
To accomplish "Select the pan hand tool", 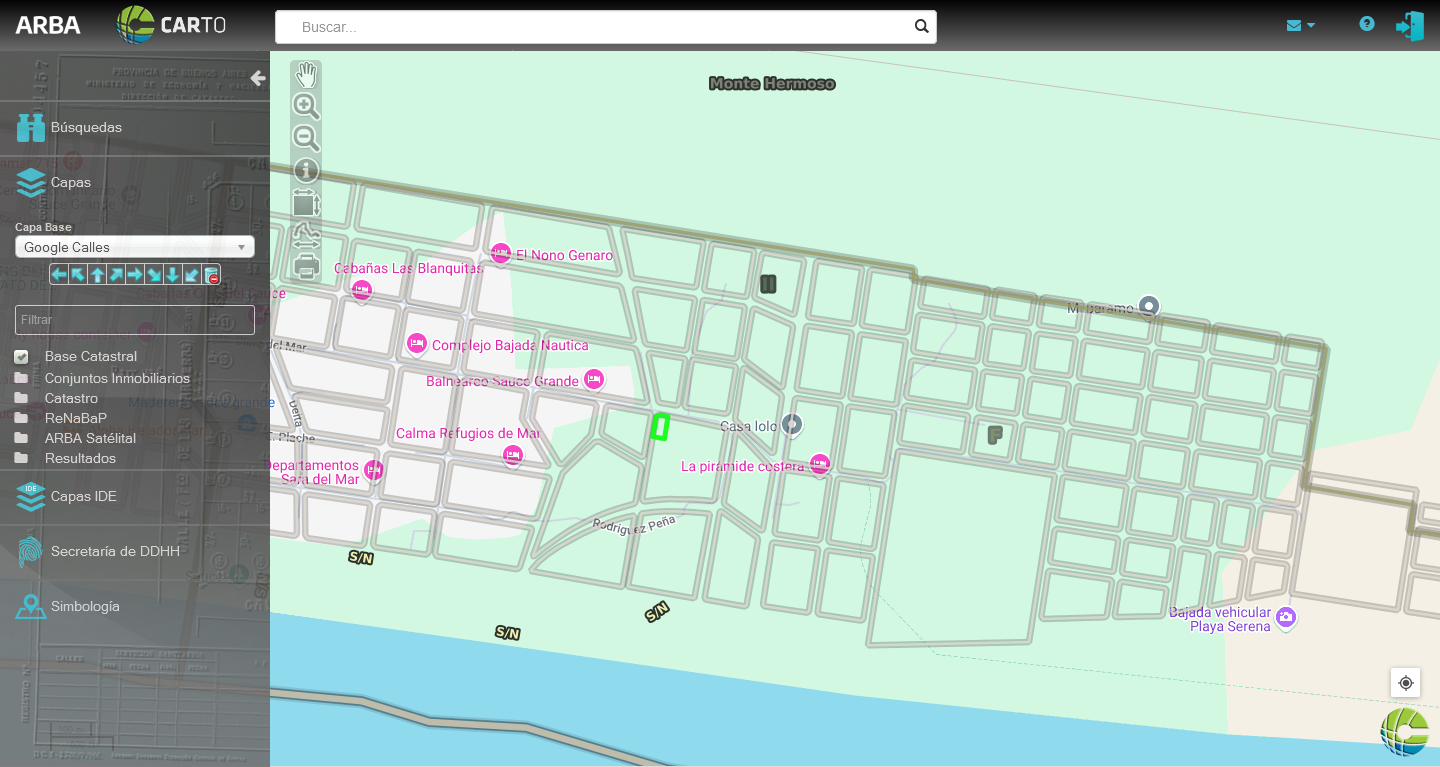I will pyautogui.click(x=306, y=75).
